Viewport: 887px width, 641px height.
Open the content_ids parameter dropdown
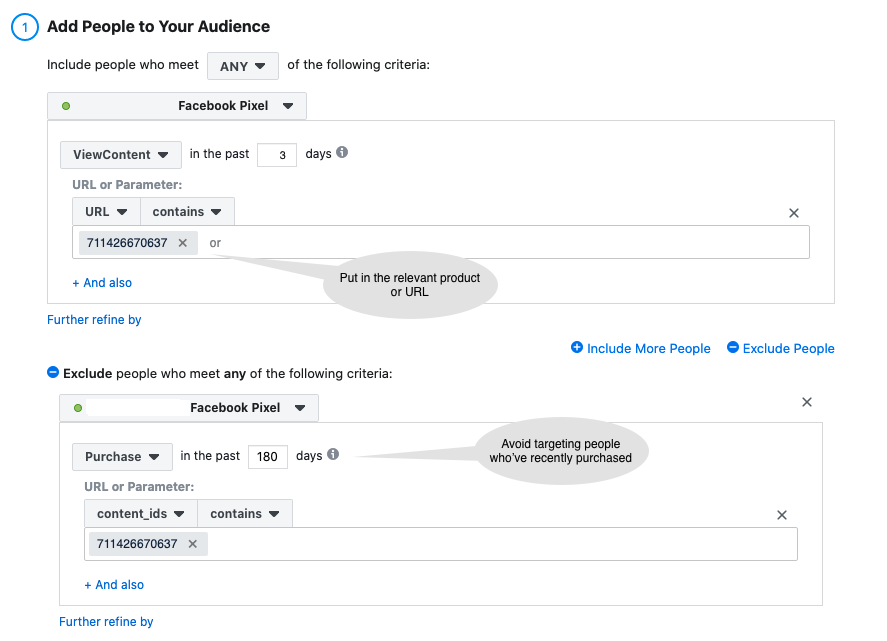point(140,514)
